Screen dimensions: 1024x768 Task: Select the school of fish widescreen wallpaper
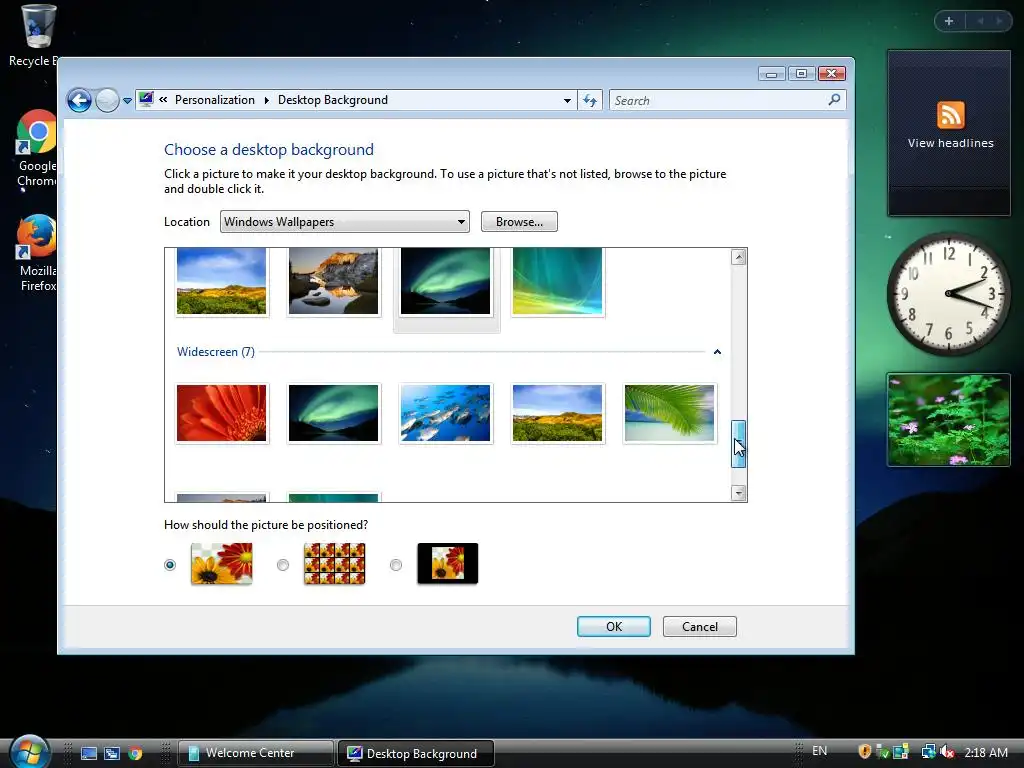click(445, 413)
